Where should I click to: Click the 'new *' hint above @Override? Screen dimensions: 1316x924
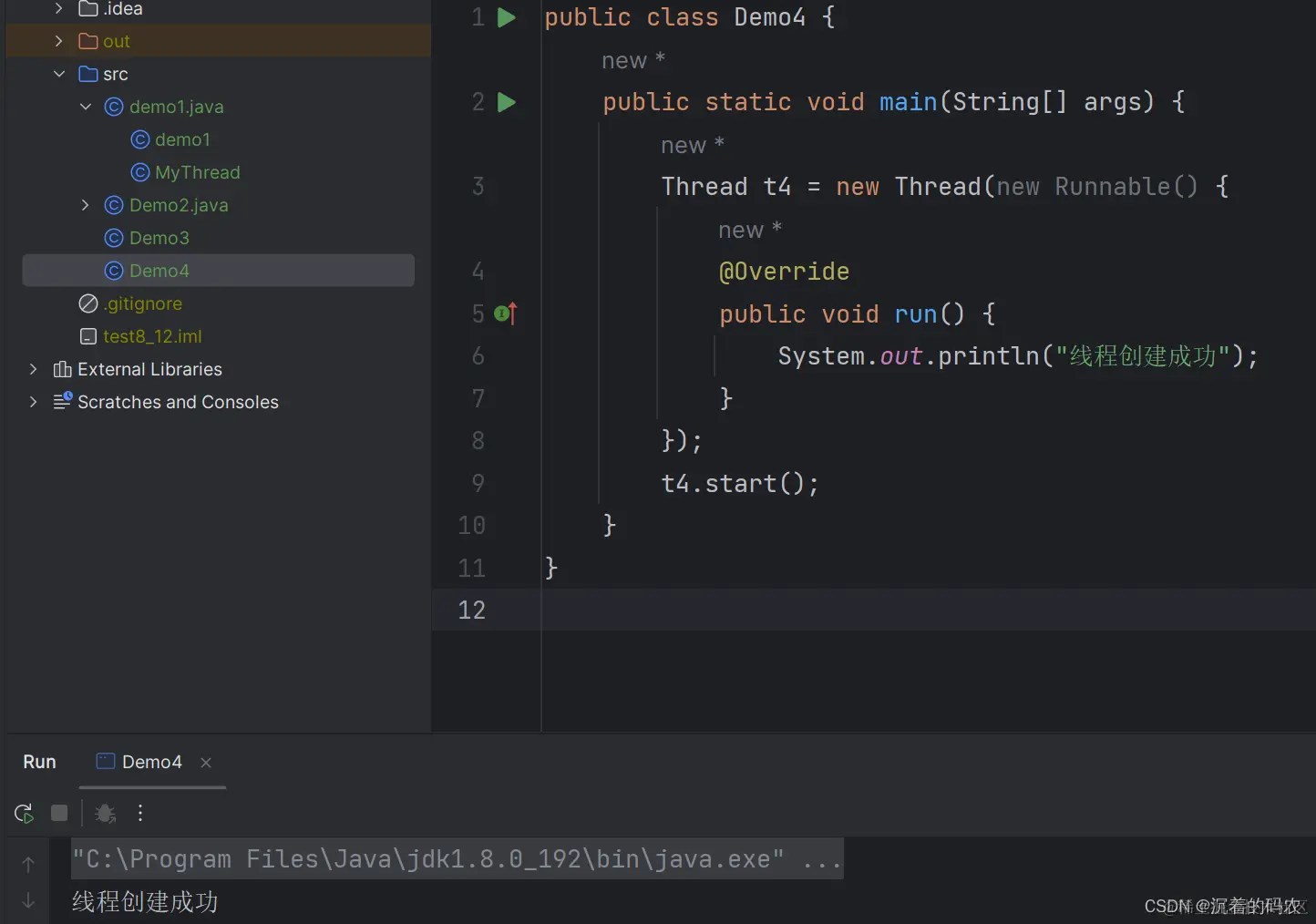(x=750, y=231)
